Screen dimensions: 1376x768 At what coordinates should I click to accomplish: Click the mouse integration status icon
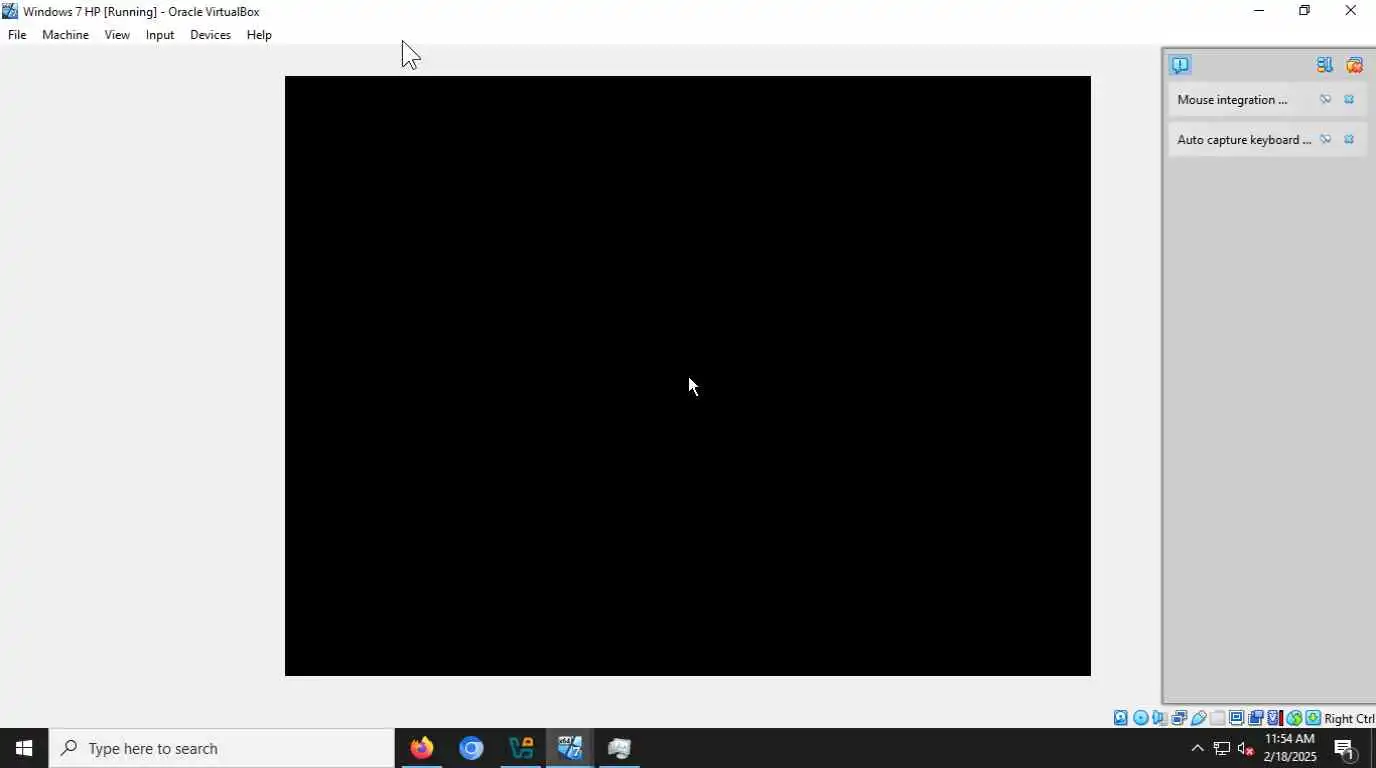pyautogui.click(x=1294, y=718)
